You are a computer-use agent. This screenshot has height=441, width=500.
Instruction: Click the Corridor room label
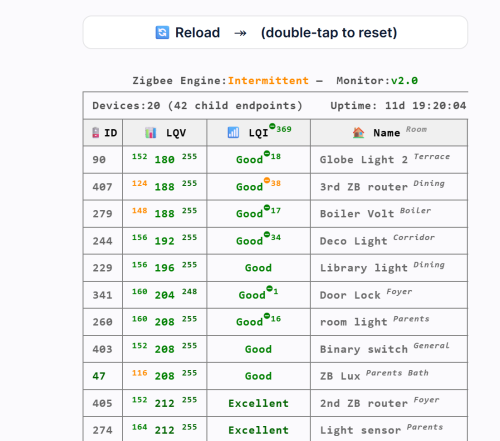tap(414, 237)
